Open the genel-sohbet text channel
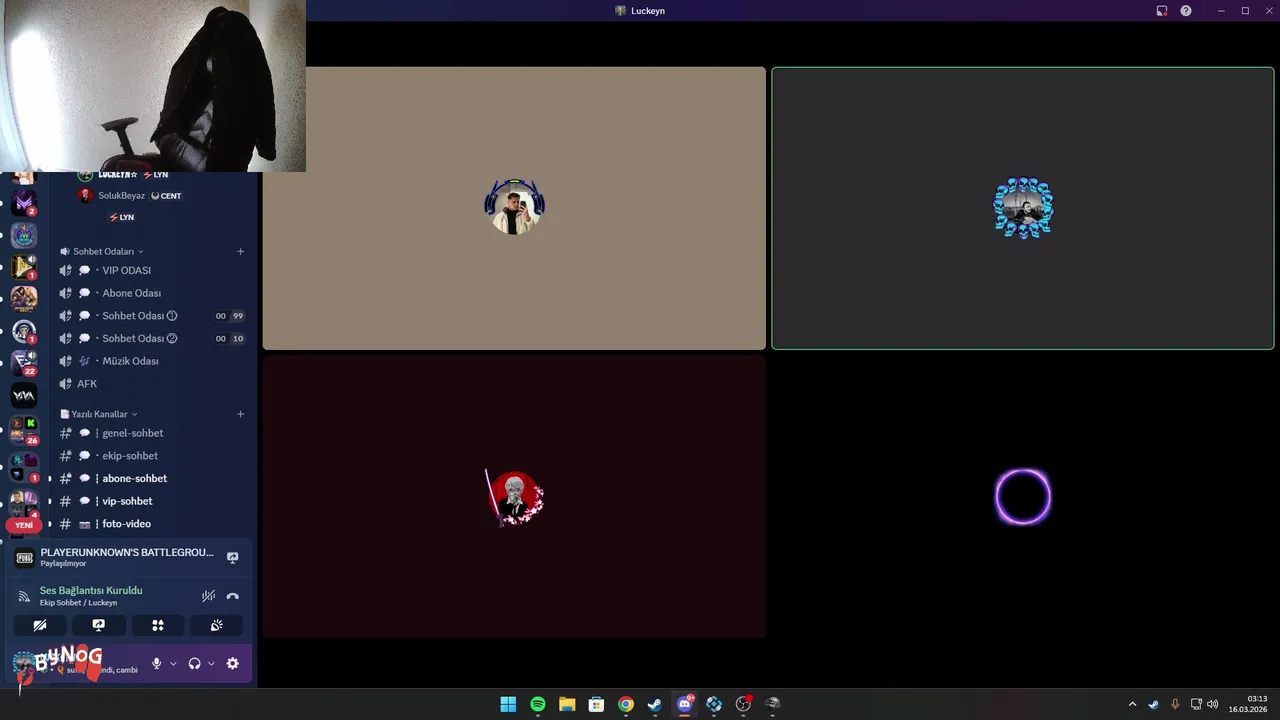Image resolution: width=1280 pixels, height=720 pixels. (x=151, y=433)
